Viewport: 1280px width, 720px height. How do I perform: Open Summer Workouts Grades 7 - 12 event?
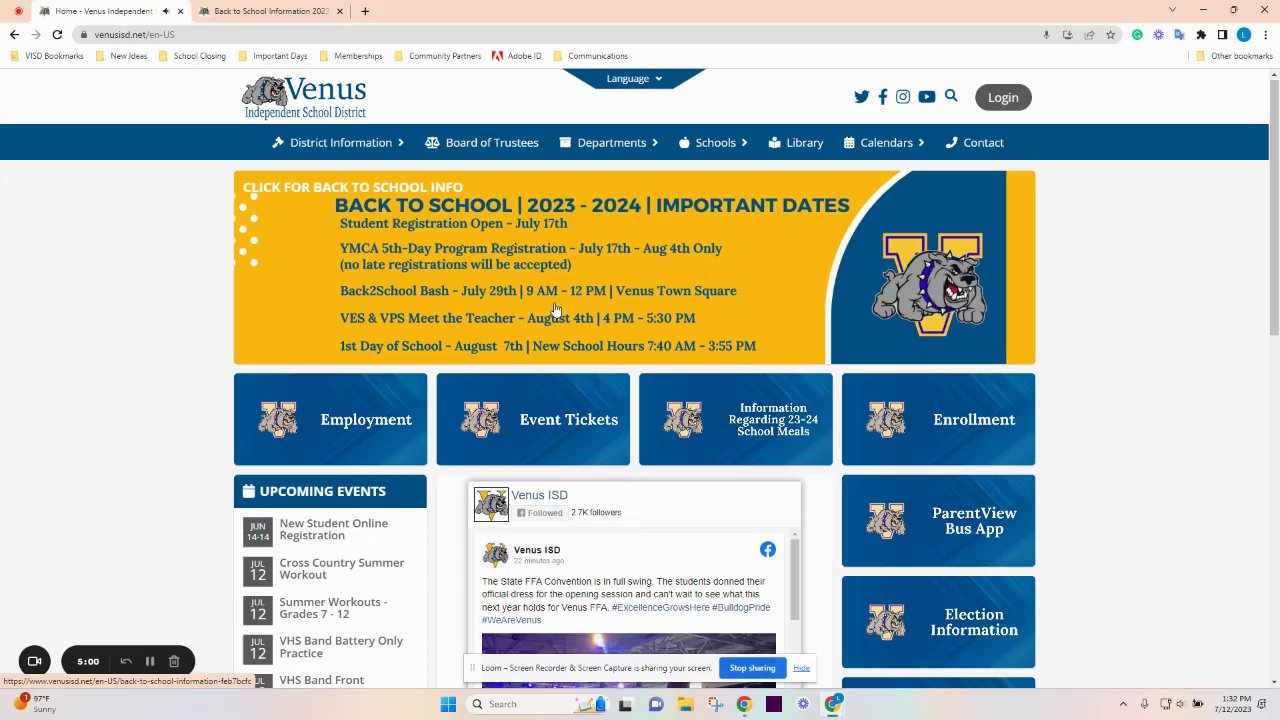coord(333,608)
